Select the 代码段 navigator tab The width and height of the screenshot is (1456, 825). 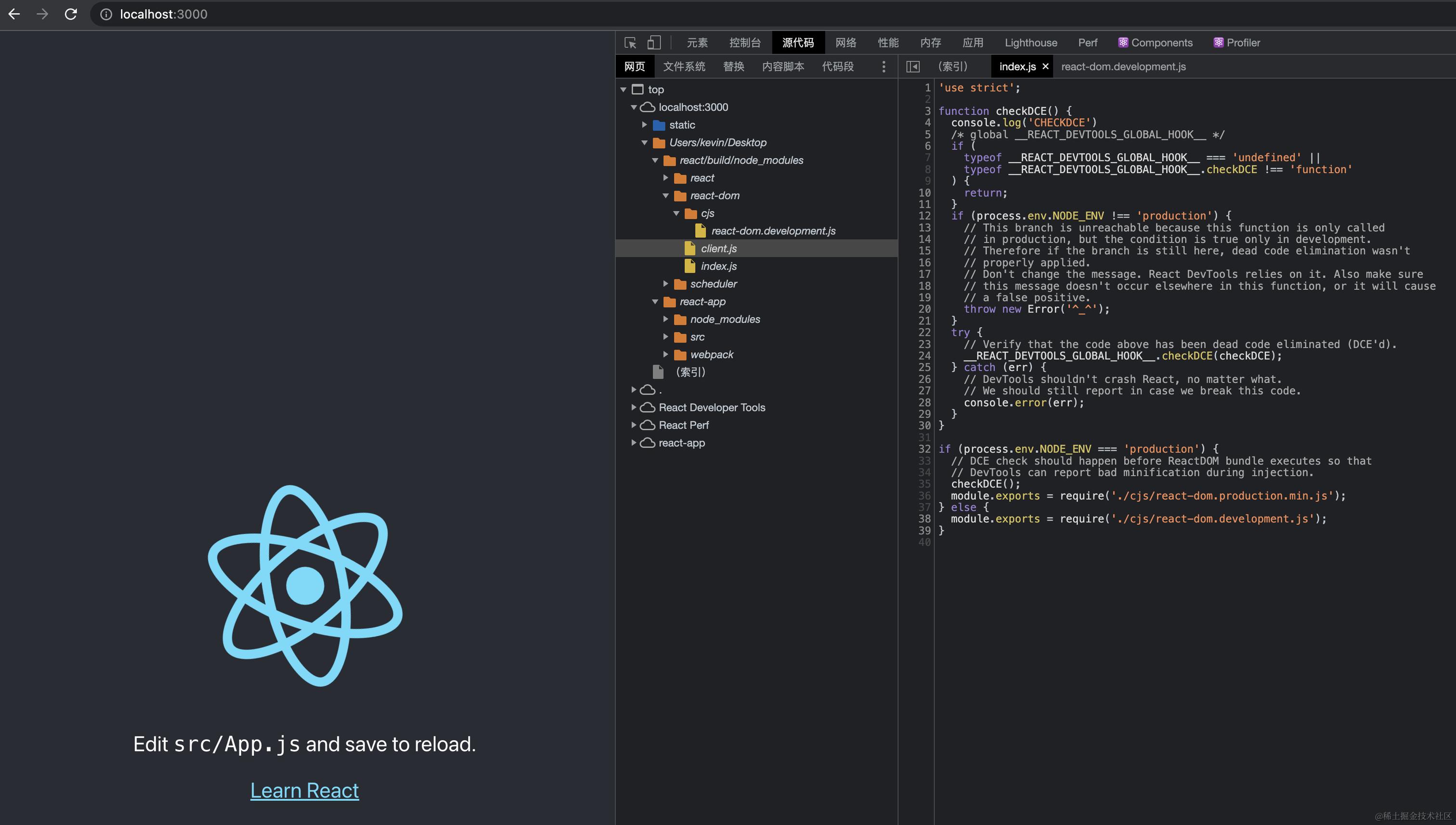[838, 67]
